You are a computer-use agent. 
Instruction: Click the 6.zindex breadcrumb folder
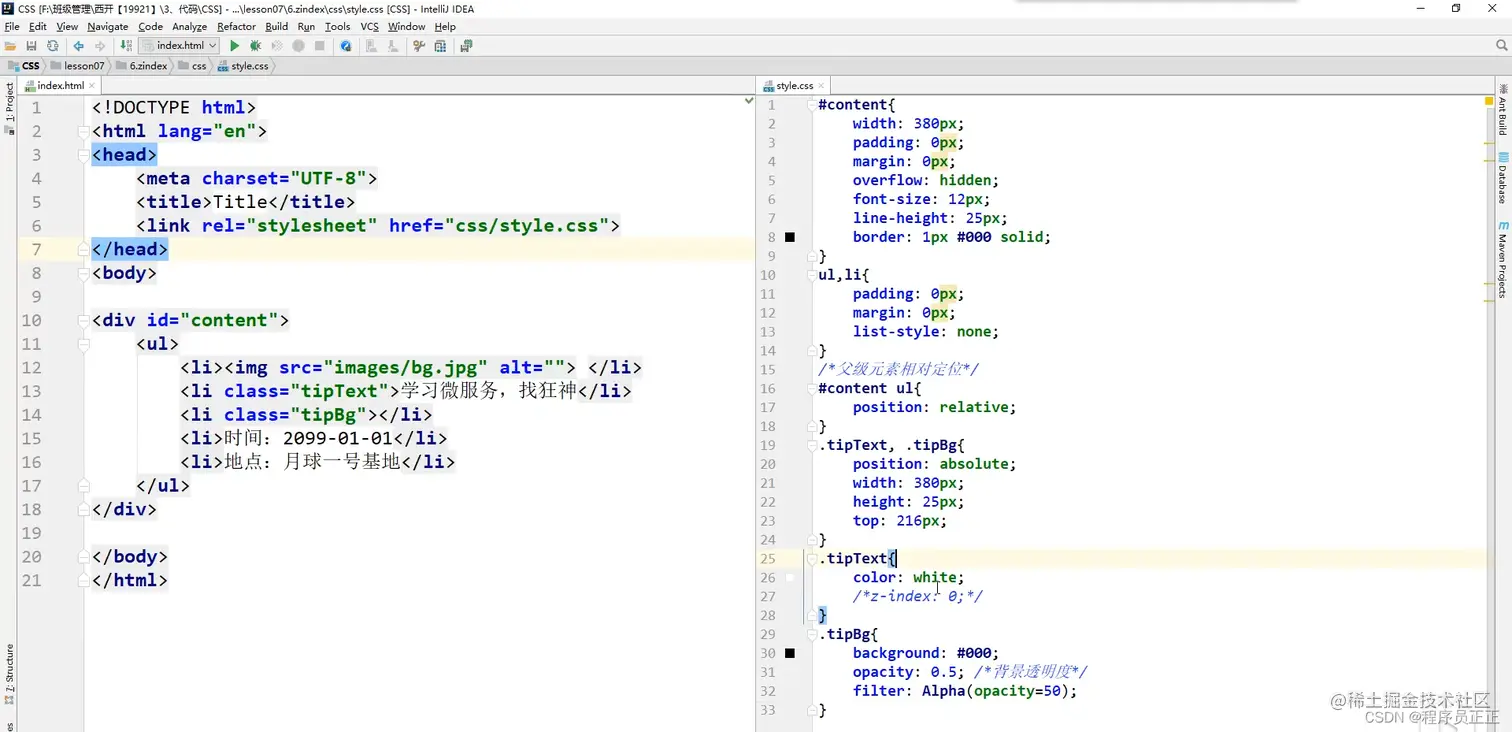142,66
